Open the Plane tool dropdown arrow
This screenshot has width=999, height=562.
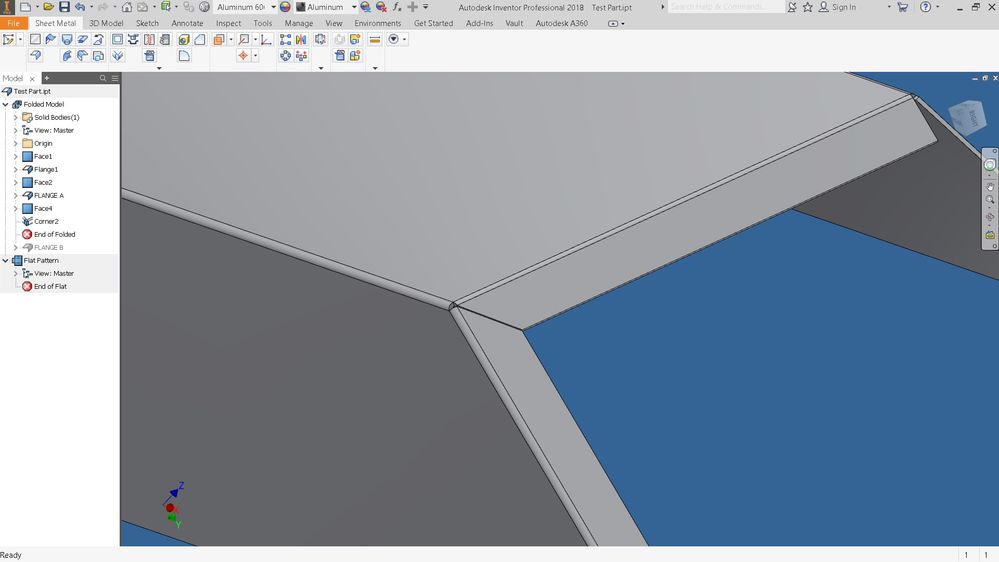[231, 40]
